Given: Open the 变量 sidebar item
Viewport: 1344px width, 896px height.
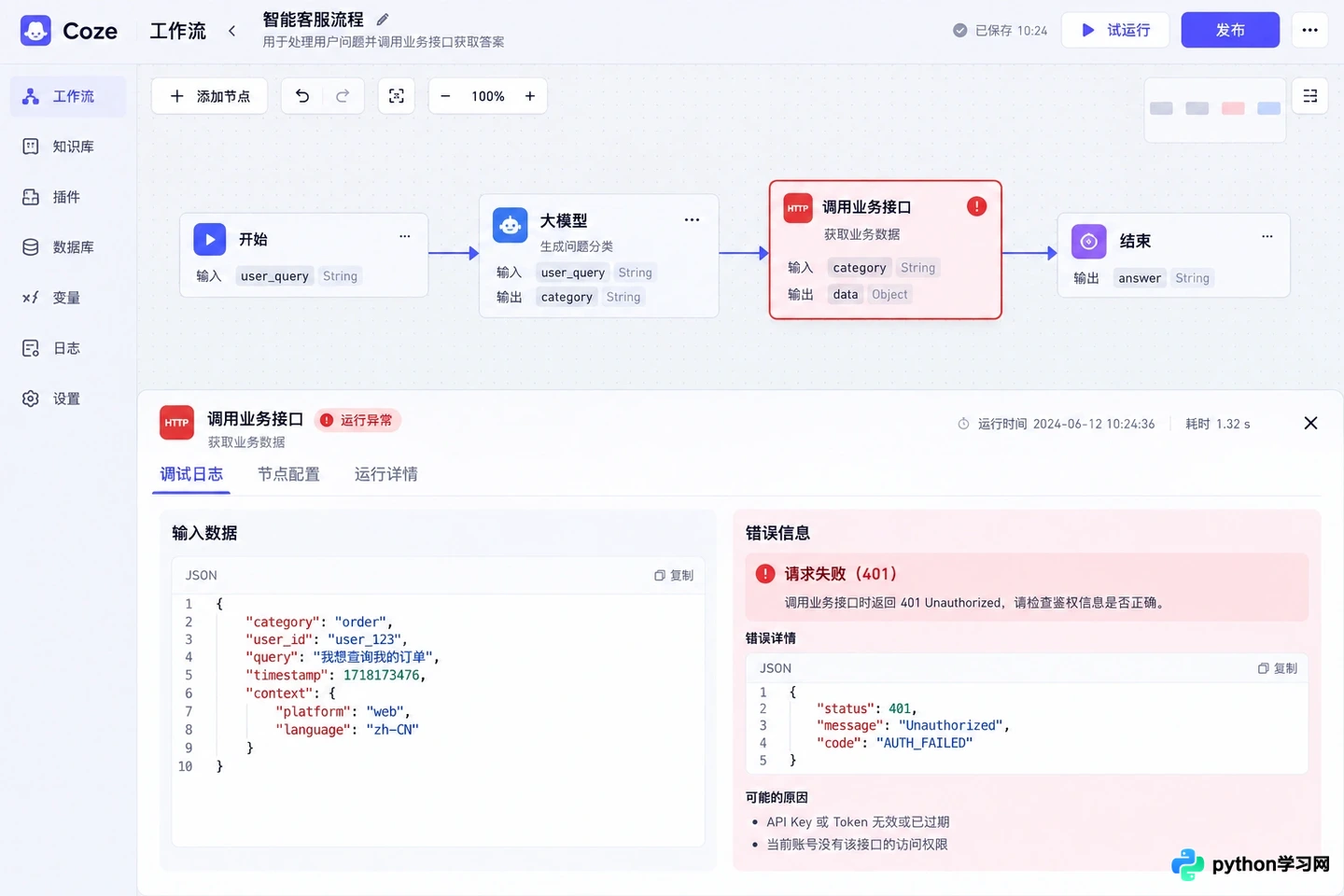Looking at the screenshot, I should 67,298.
